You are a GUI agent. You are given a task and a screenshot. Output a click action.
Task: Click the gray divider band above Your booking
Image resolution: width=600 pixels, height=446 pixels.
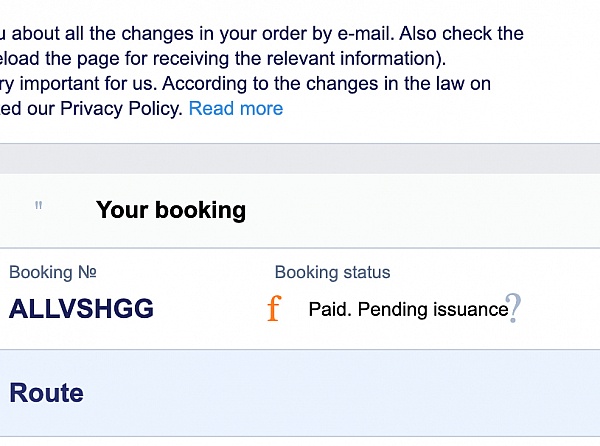tap(300, 158)
